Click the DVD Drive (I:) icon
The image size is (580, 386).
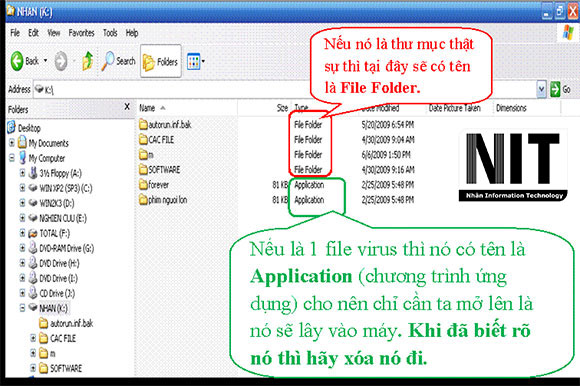tap(33, 278)
